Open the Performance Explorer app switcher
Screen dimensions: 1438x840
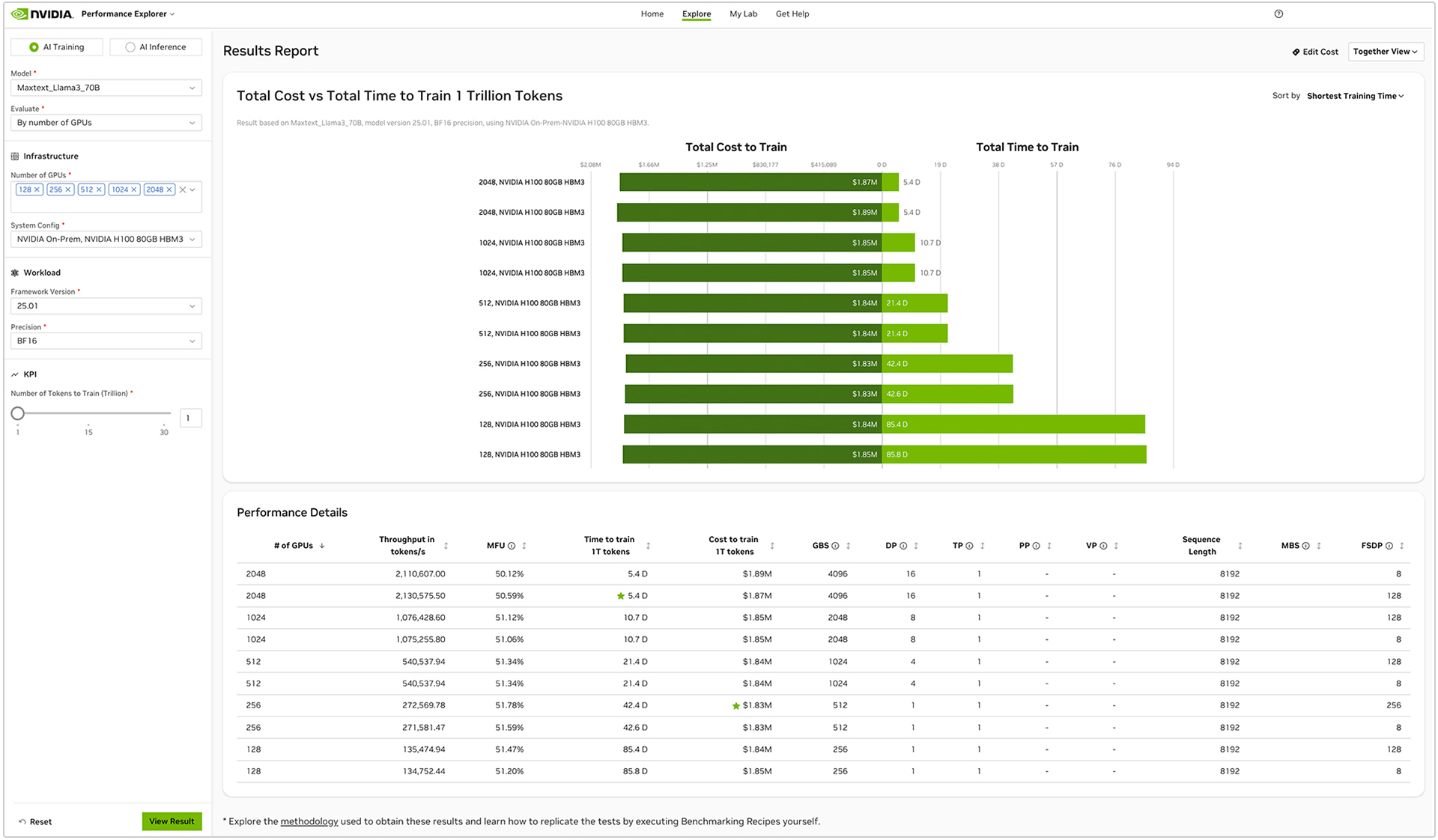(128, 13)
